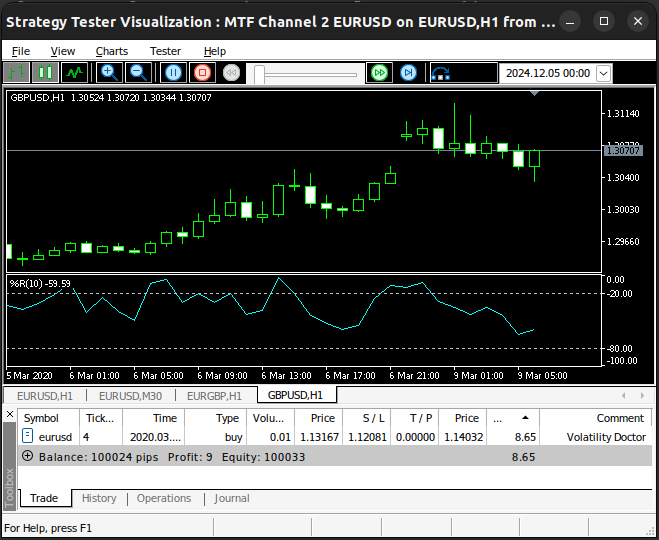Image resolution: width=659 pixels, height=540 pixels.
Task: Click the %R(10) indicator label
Action: coord(40,284)
